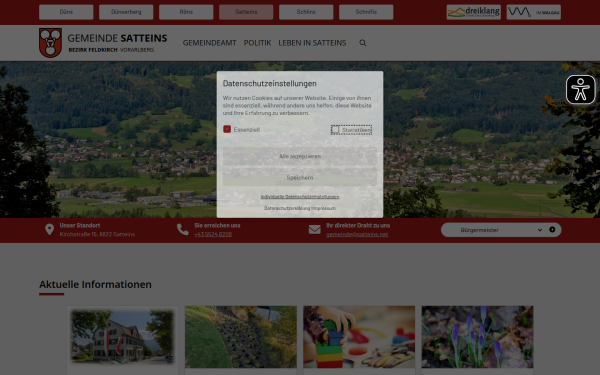Viewport: 600px width, 375px height.
Task: Switch to the Röns municipality tab
Action: coord(186,12)
